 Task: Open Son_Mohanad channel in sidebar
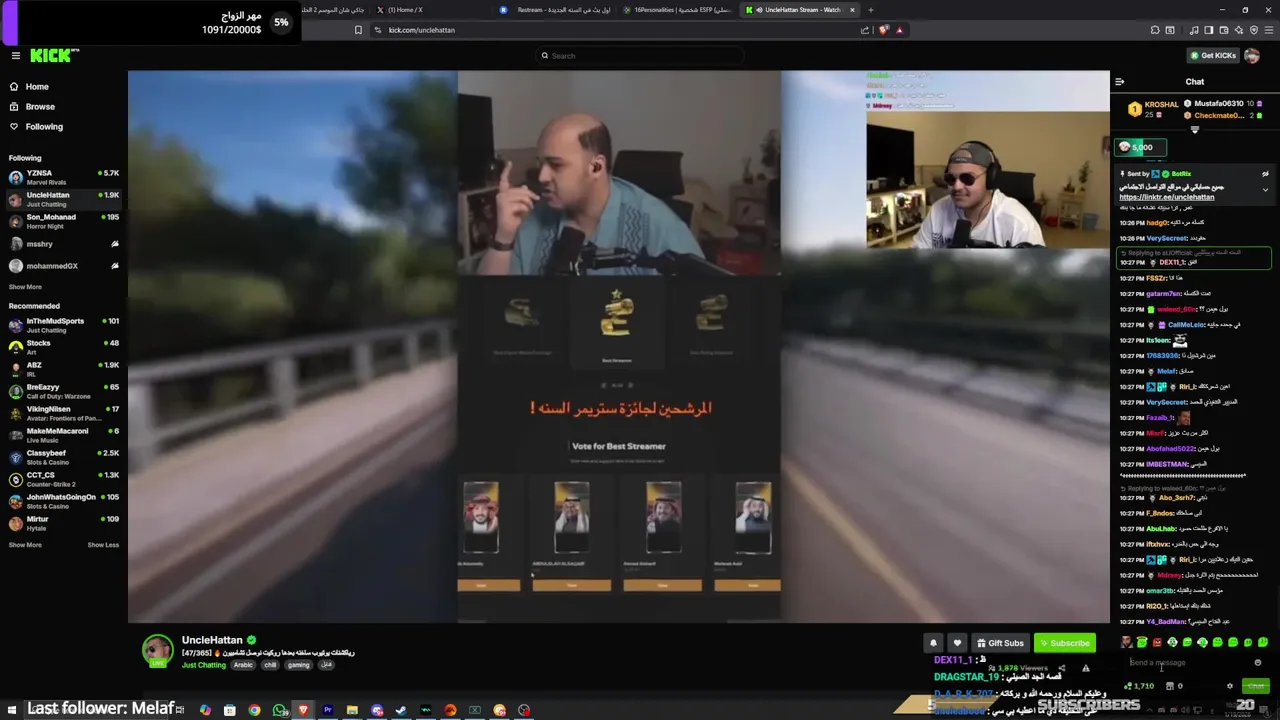click(64, 221)
